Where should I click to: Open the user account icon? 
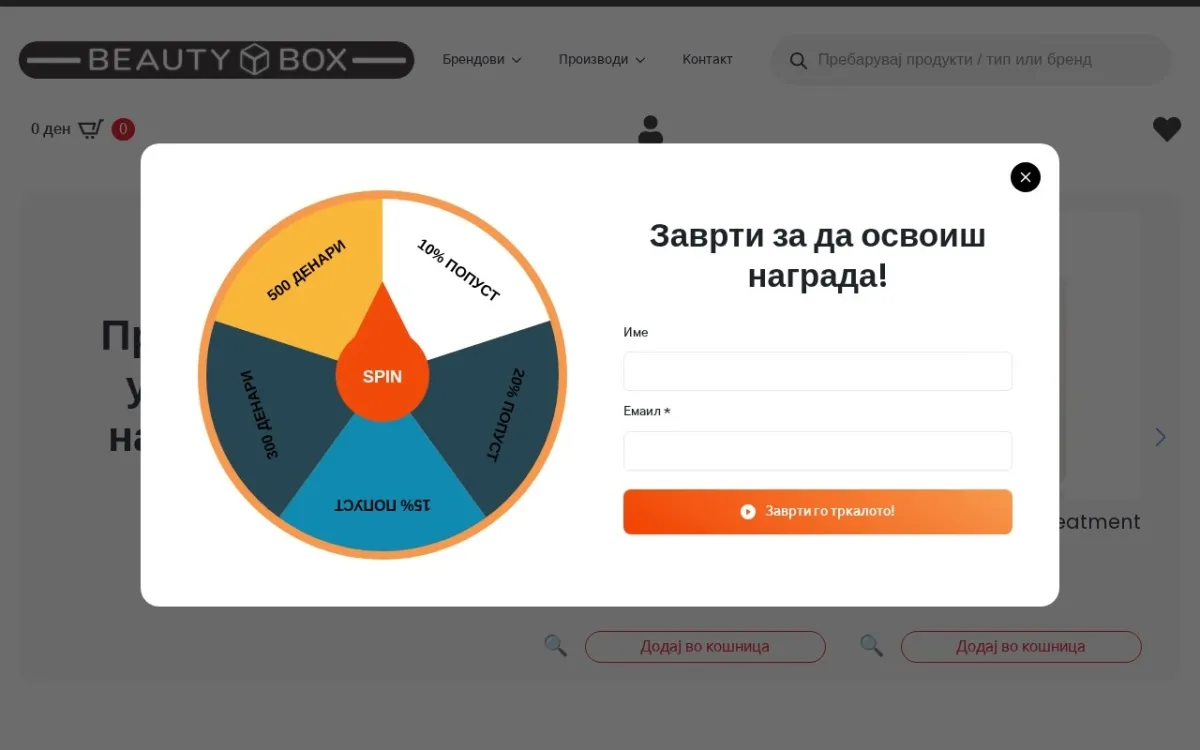(650, 129)
